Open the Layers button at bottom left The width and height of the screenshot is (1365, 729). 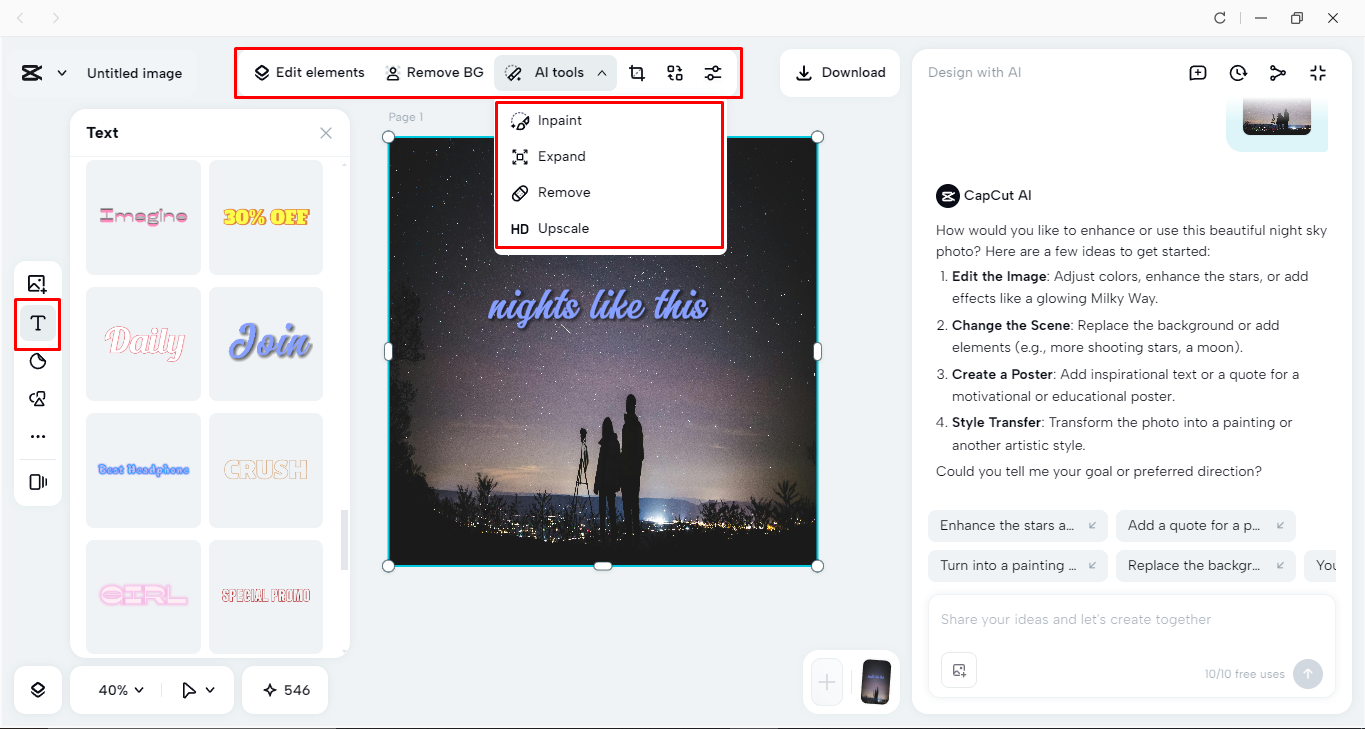pos(38,690)
